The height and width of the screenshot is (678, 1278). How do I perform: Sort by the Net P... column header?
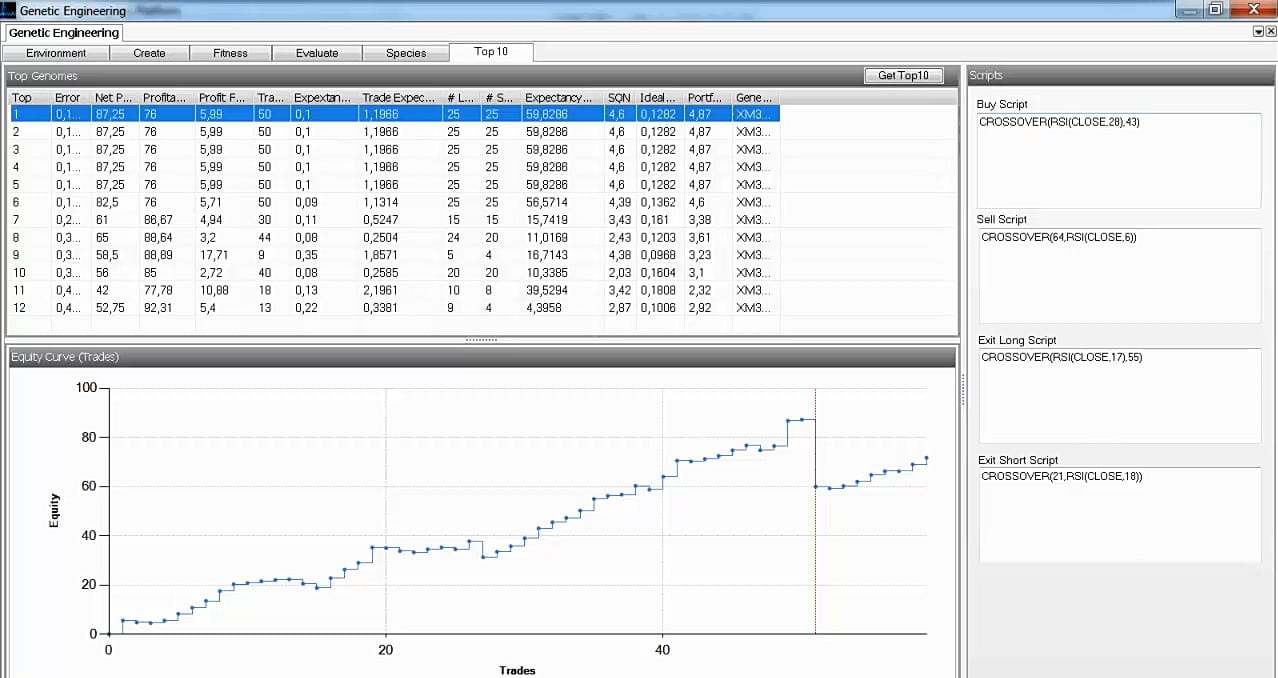click(x=115, y=98)
